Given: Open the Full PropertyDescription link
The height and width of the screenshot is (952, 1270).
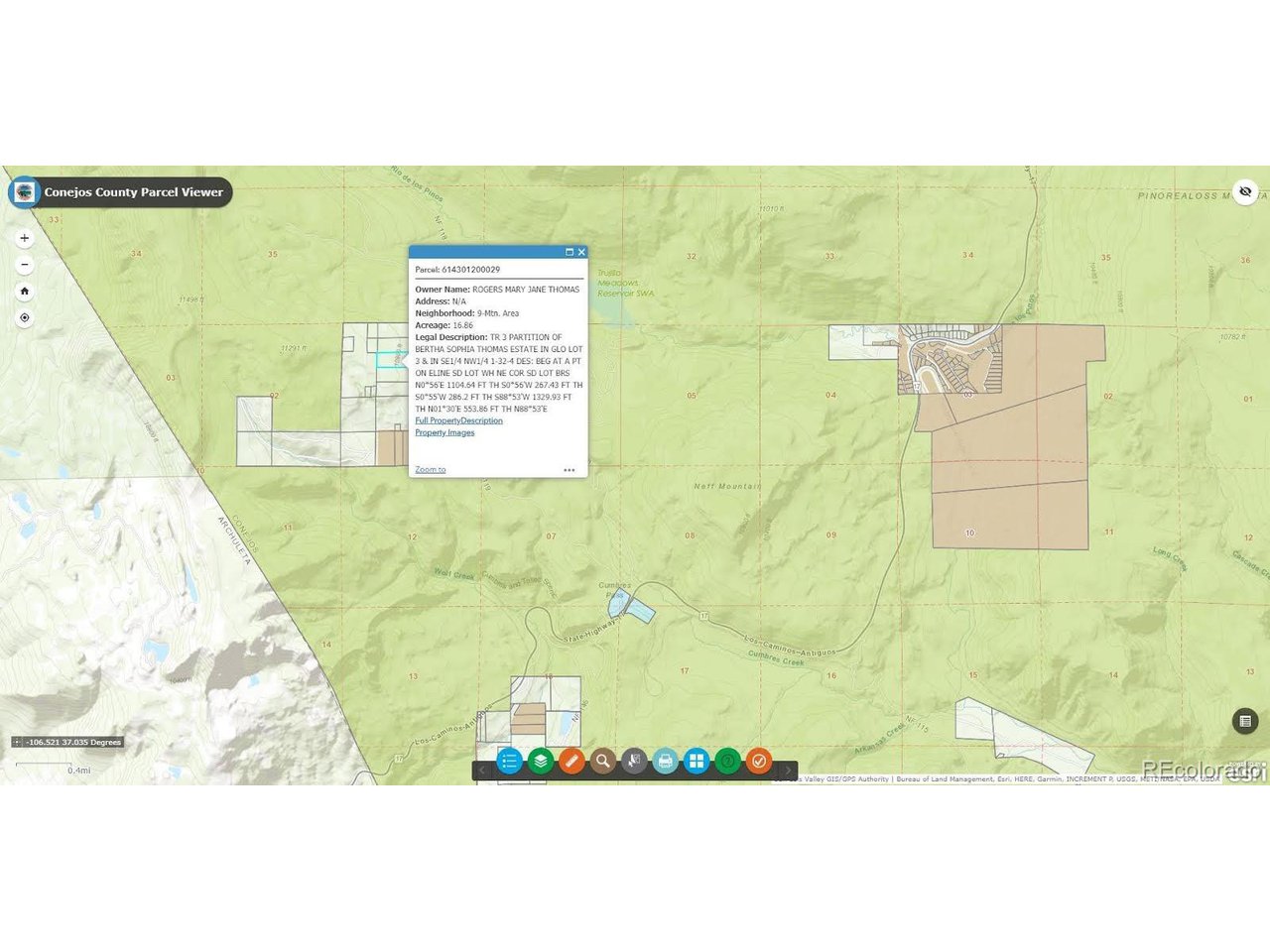Looking at the screenshot, I should [458, 420].
